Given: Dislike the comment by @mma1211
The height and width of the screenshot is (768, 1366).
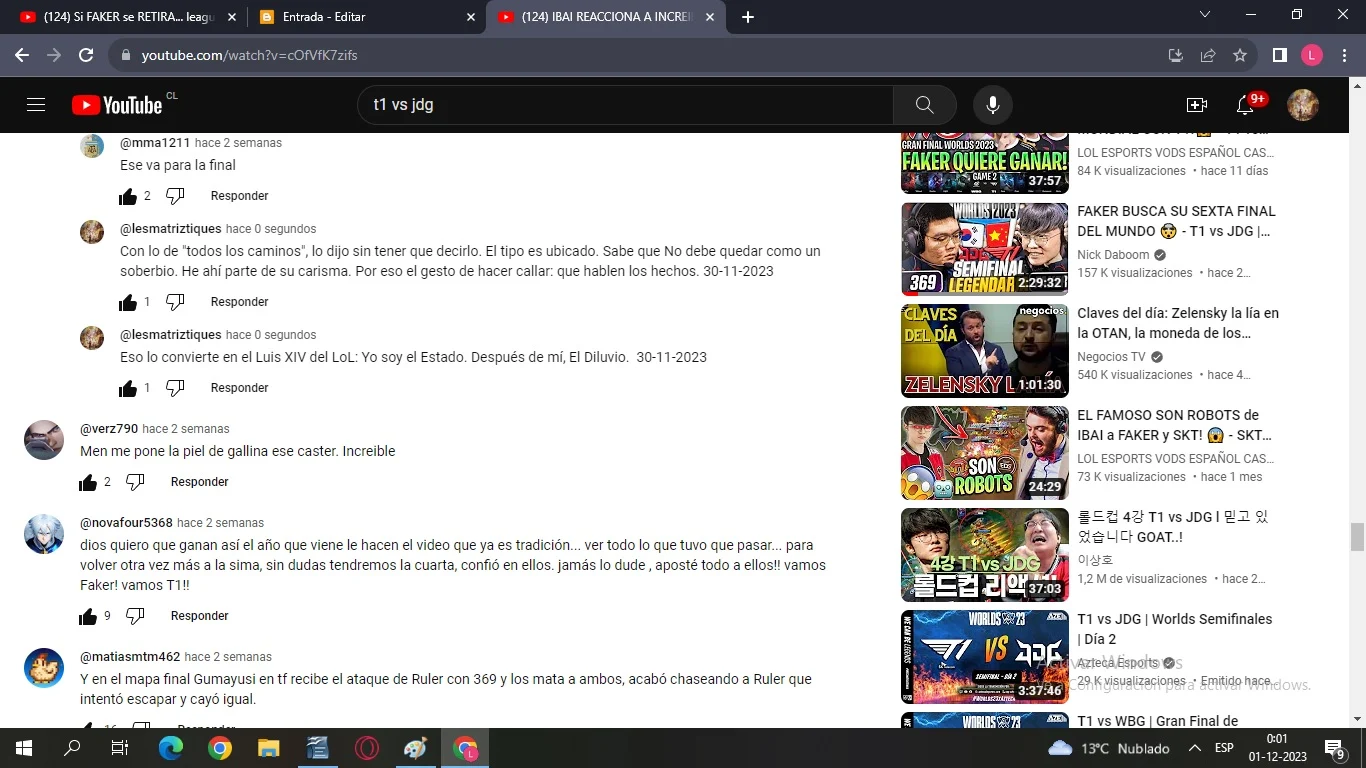Looking at the screenshot, I should (x=175, y=196).
